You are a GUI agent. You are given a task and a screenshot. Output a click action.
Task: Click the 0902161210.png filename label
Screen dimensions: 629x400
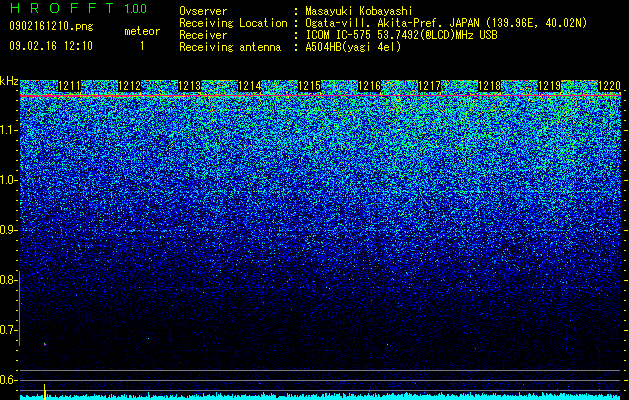[51, 26]
